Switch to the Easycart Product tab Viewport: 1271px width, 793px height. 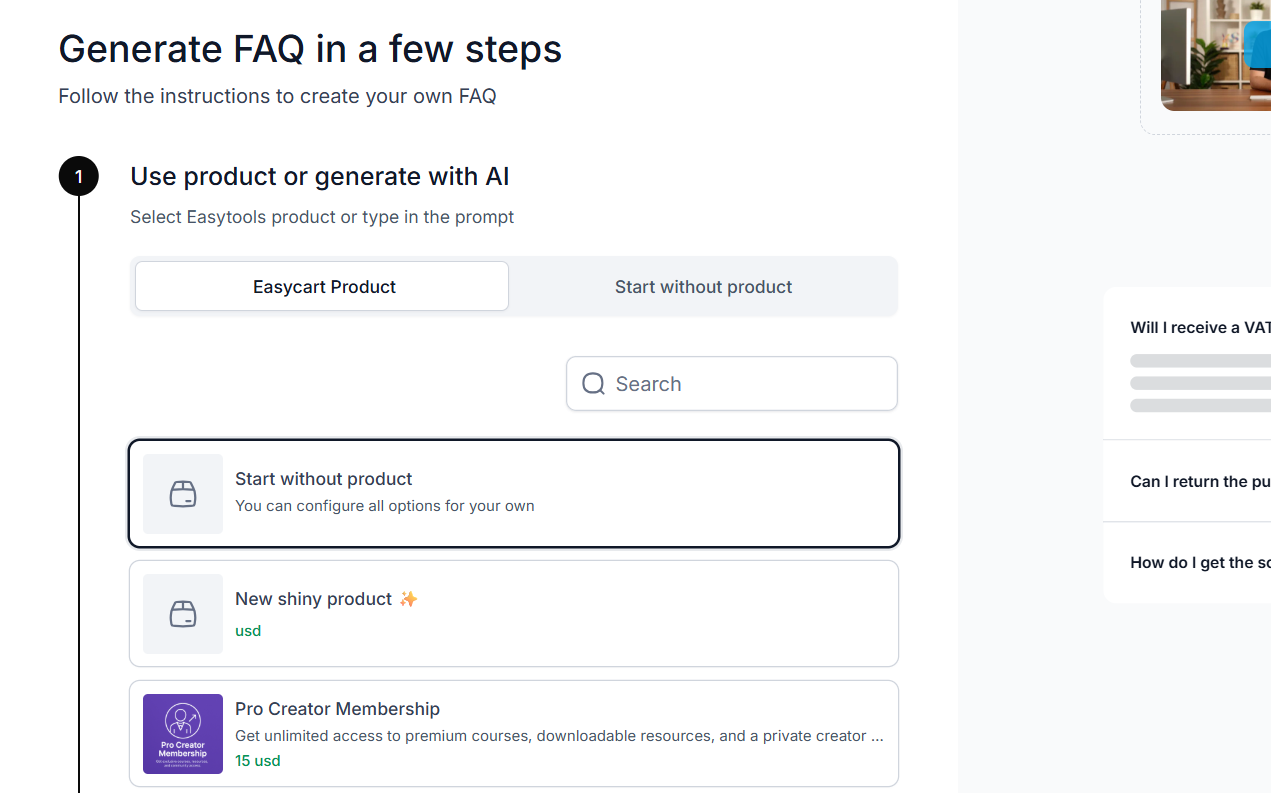click(322, 287)
